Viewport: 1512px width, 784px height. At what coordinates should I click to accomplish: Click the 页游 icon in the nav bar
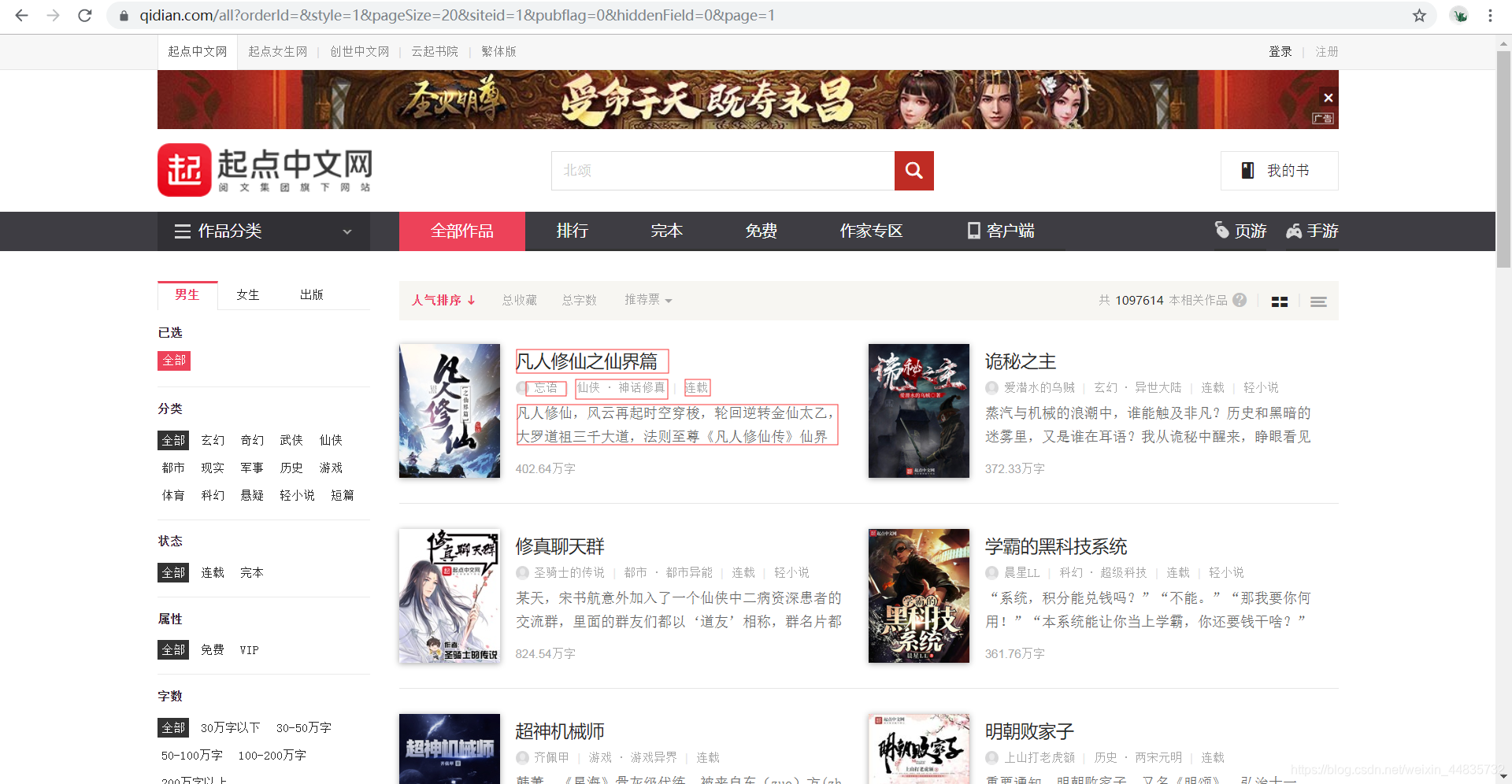click(1221, 231)
